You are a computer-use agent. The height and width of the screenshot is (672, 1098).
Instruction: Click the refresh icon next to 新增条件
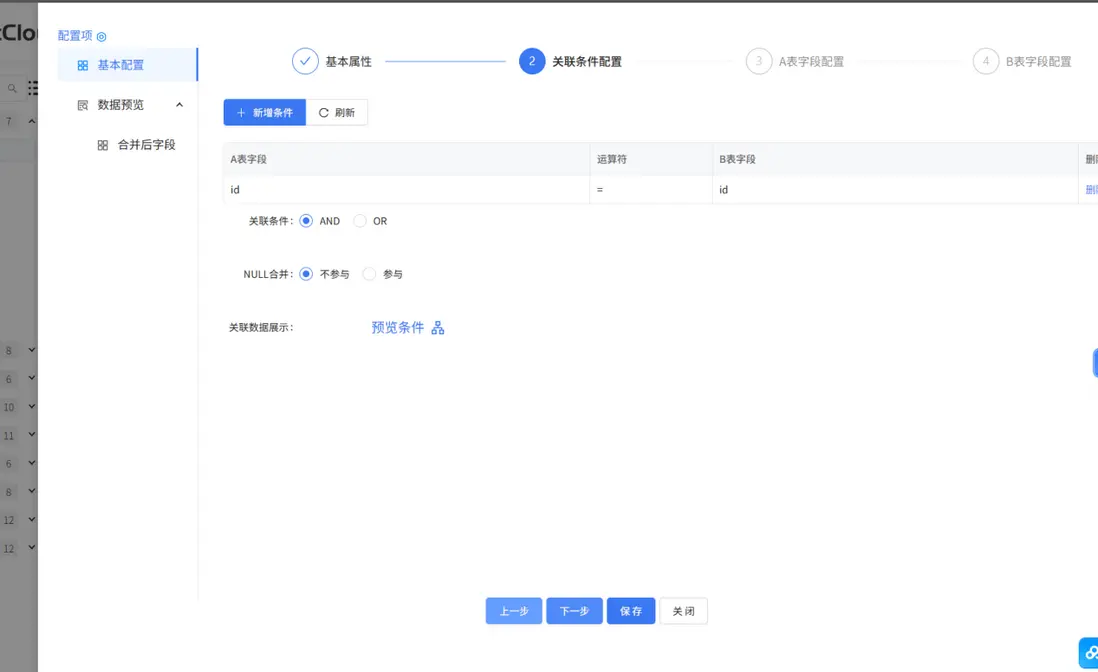click(325, 112)
